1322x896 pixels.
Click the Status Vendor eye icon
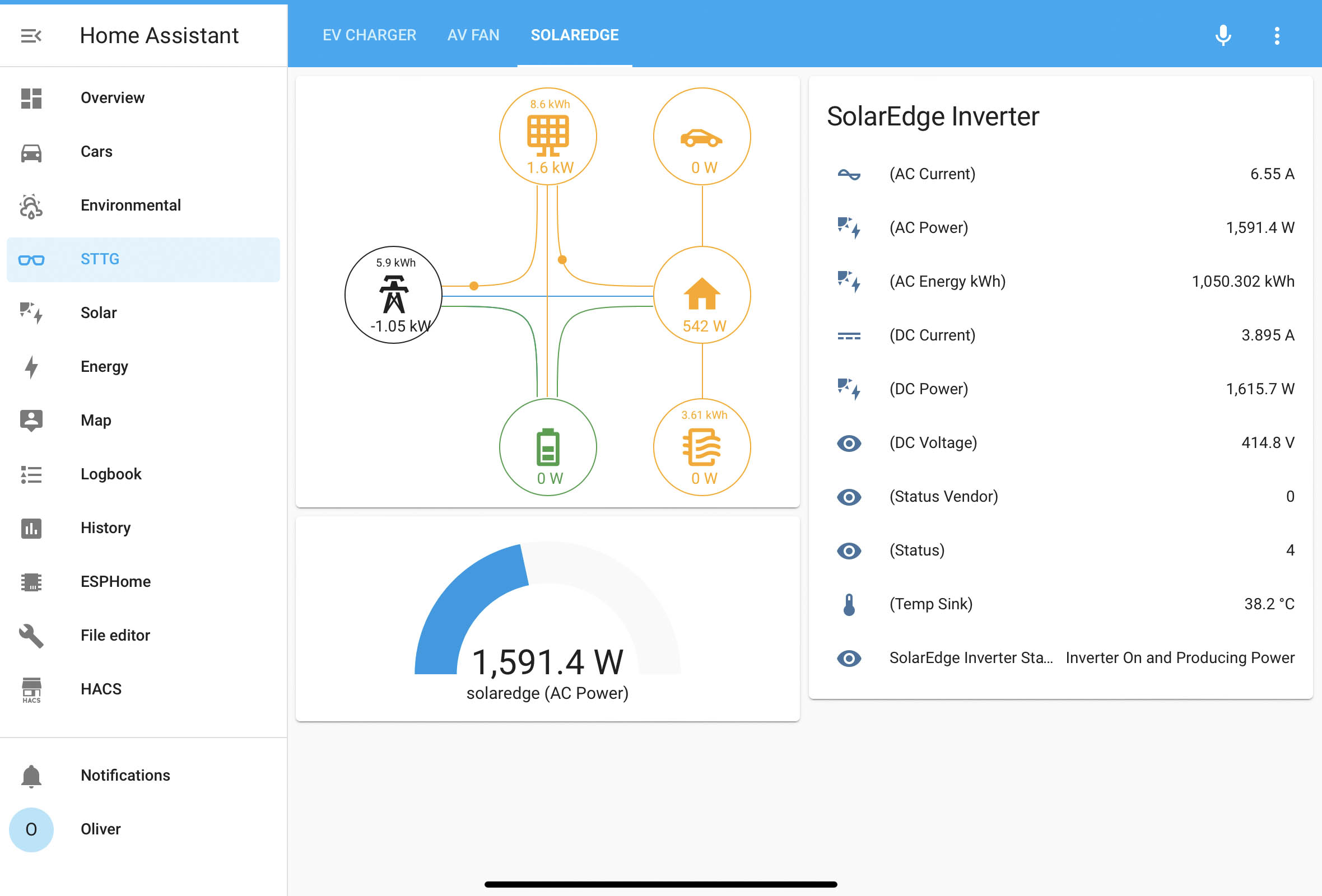849,497
